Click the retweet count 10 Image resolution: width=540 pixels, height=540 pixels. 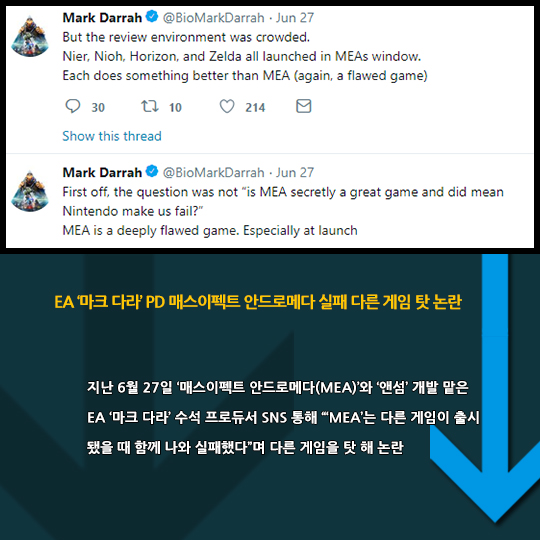pyautogui.click(x=175, y=107)
